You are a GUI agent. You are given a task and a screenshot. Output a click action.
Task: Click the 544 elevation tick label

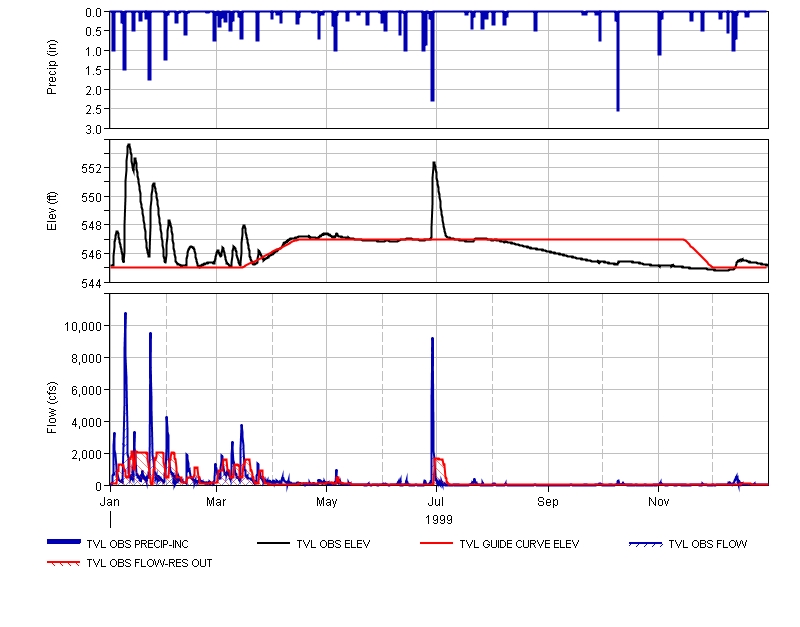pyautogui.click(x=91, y=283)
